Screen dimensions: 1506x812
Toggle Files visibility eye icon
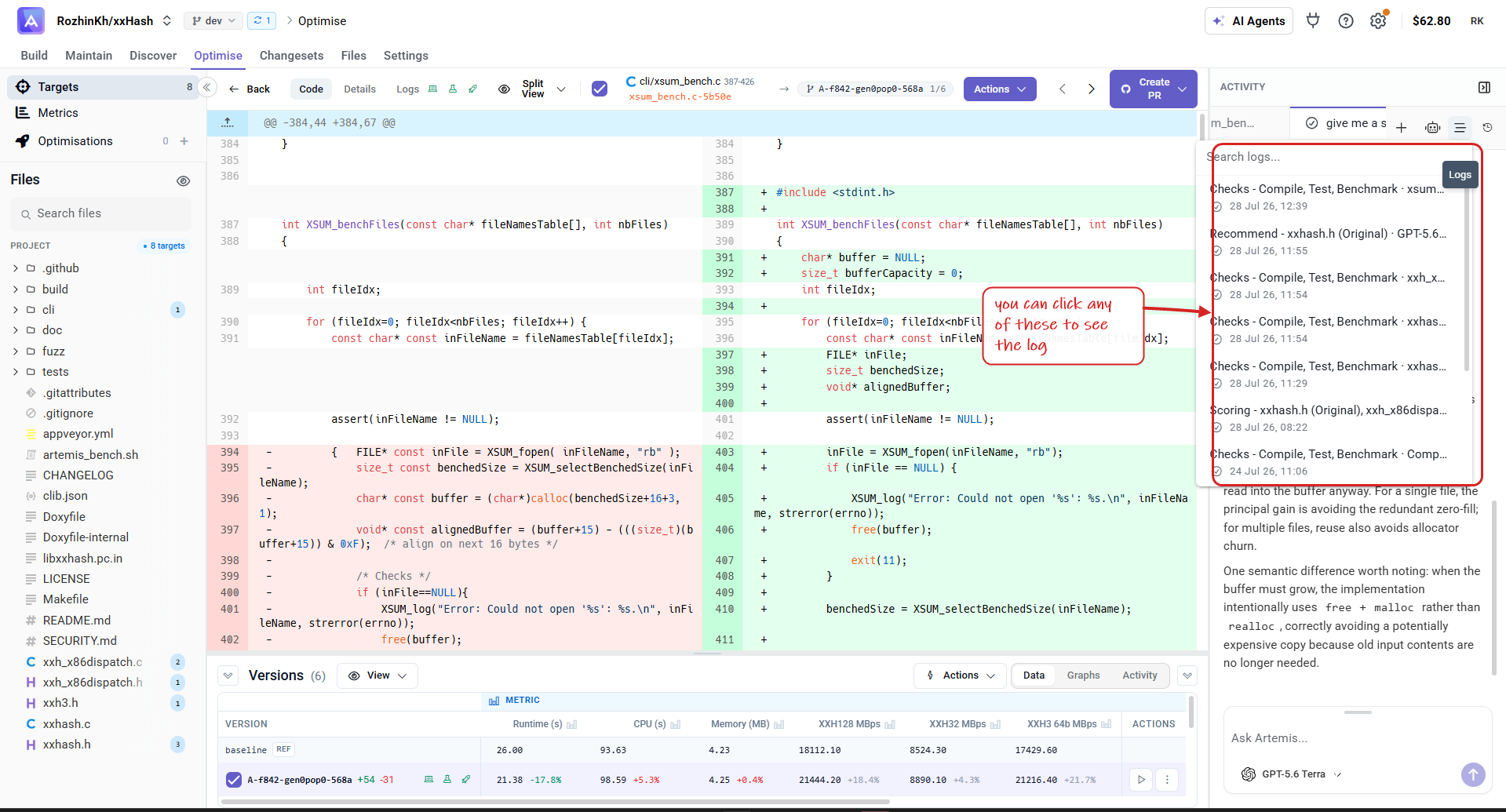click(183, 180)
